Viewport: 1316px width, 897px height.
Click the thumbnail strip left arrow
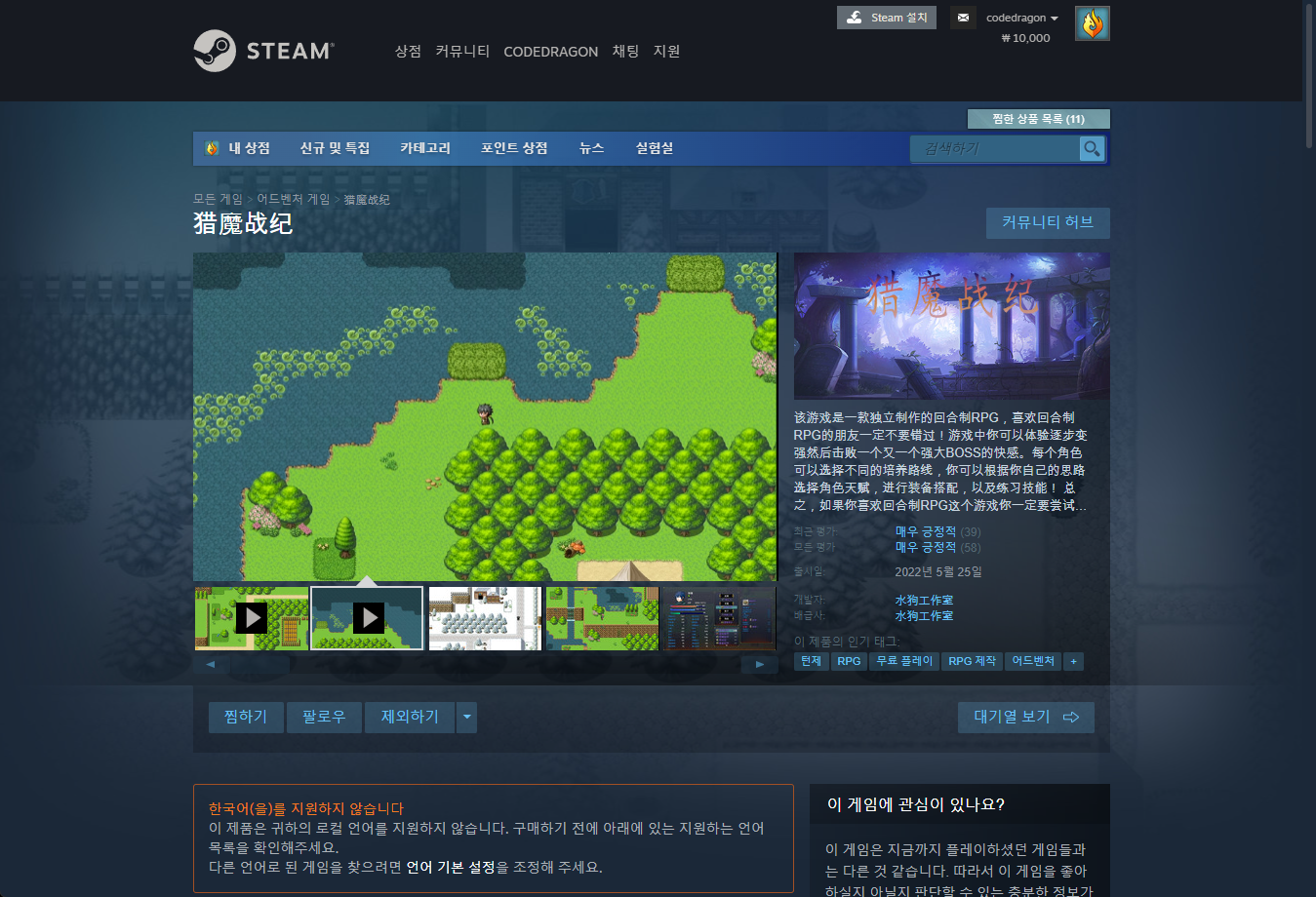[x=211, y=664]
